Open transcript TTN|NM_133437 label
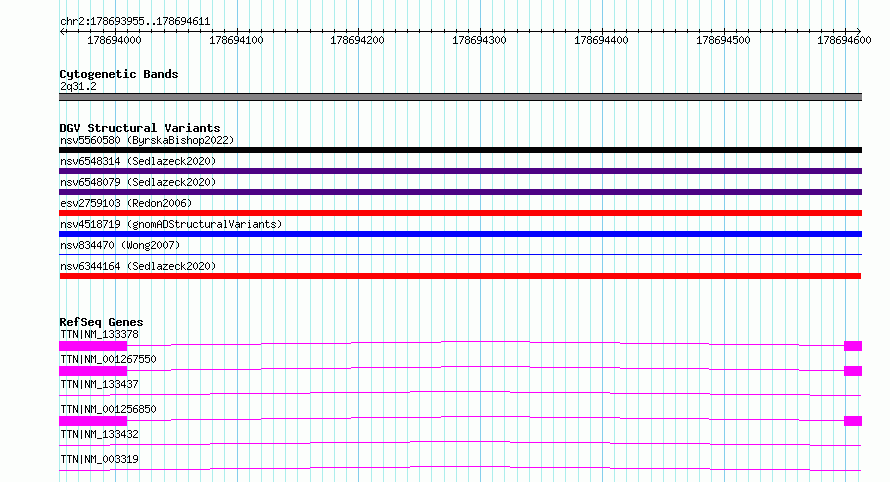890x482 pixels. 99,384
